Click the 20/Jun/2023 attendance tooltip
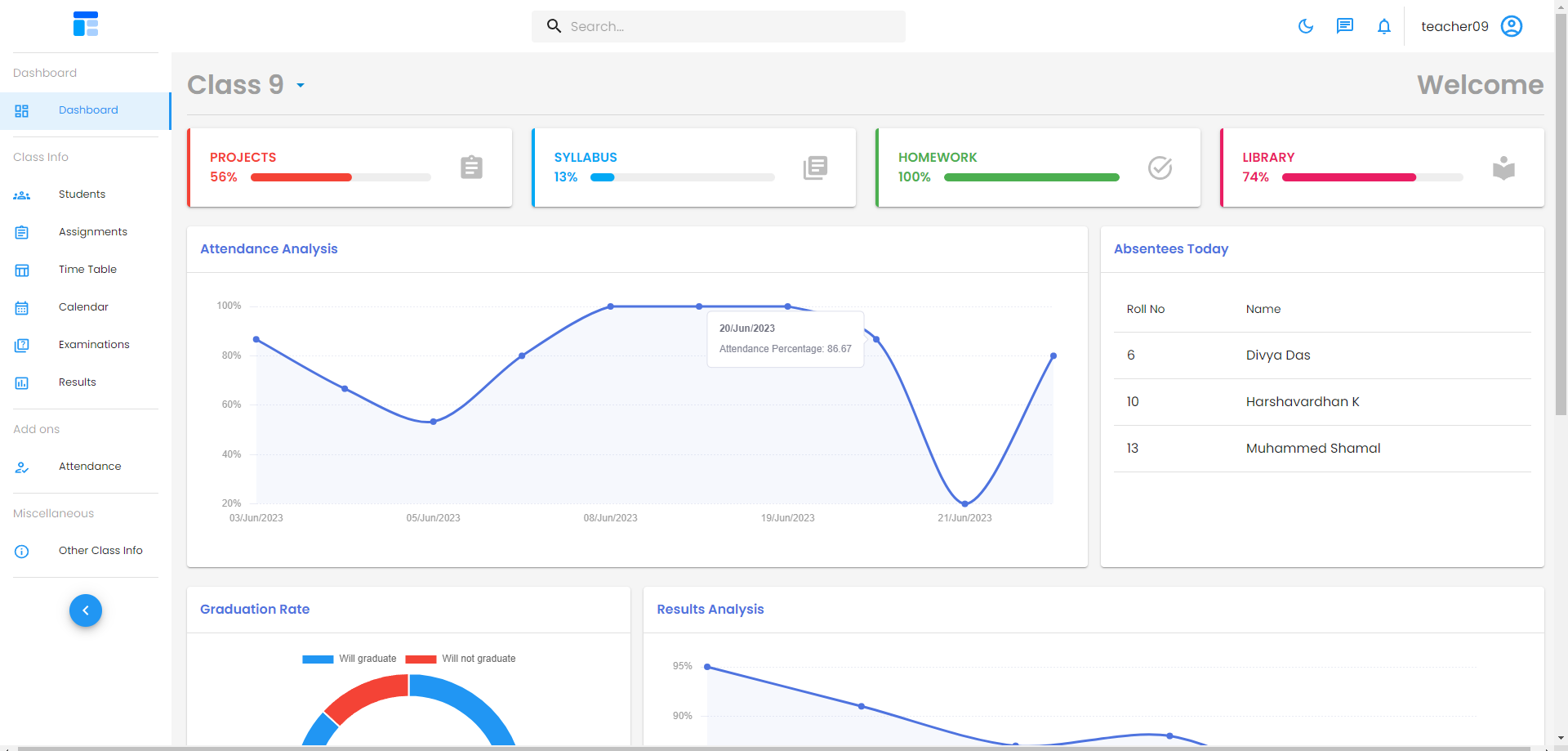This screenshot has height=751, width=1568. tap(785, 339)
